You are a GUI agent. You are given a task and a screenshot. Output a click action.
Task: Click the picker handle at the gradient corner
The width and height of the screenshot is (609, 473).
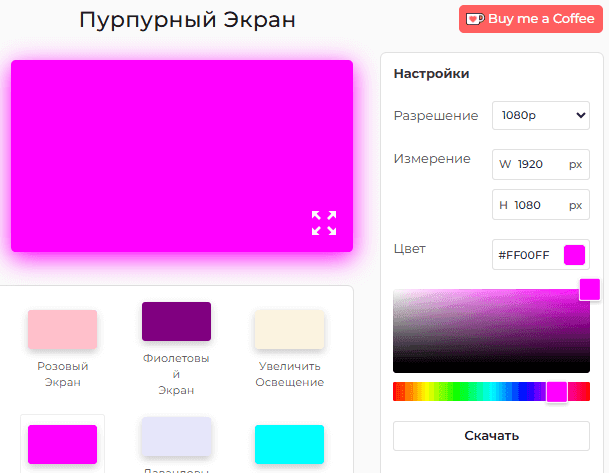(590, 290)
